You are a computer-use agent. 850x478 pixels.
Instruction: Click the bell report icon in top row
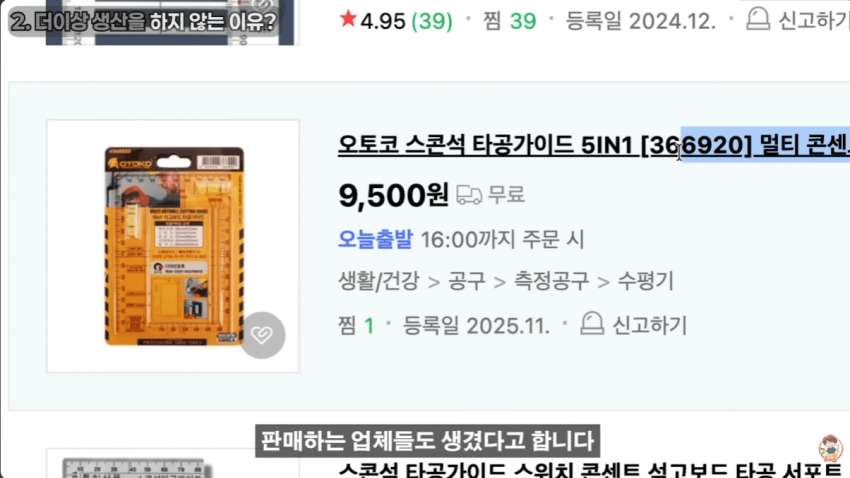click(x=757, y=19)
